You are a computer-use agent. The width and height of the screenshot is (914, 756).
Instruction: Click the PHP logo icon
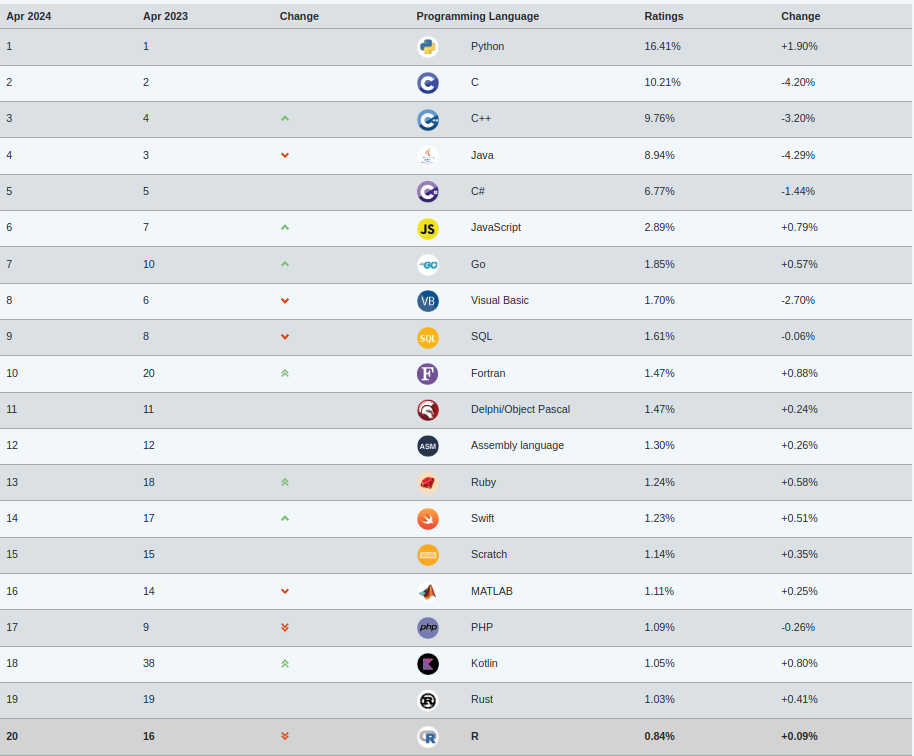click(x=428, y=628)
